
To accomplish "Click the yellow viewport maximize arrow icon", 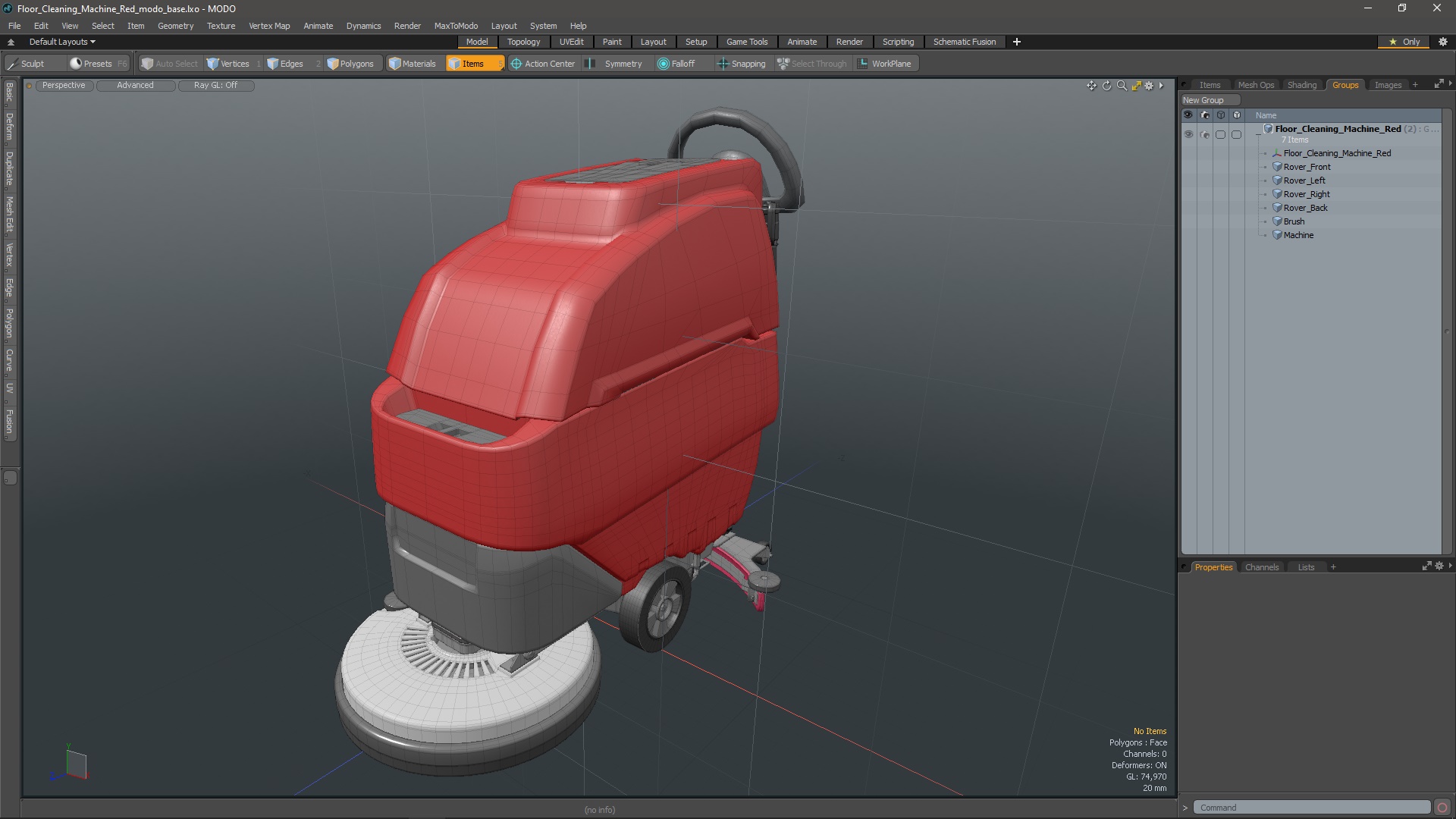I will coord(1136,86).
